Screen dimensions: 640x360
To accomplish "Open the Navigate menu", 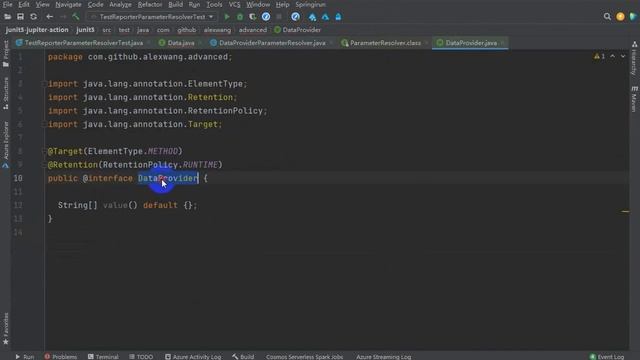I will pyautogui.click(x=68, y=4).
